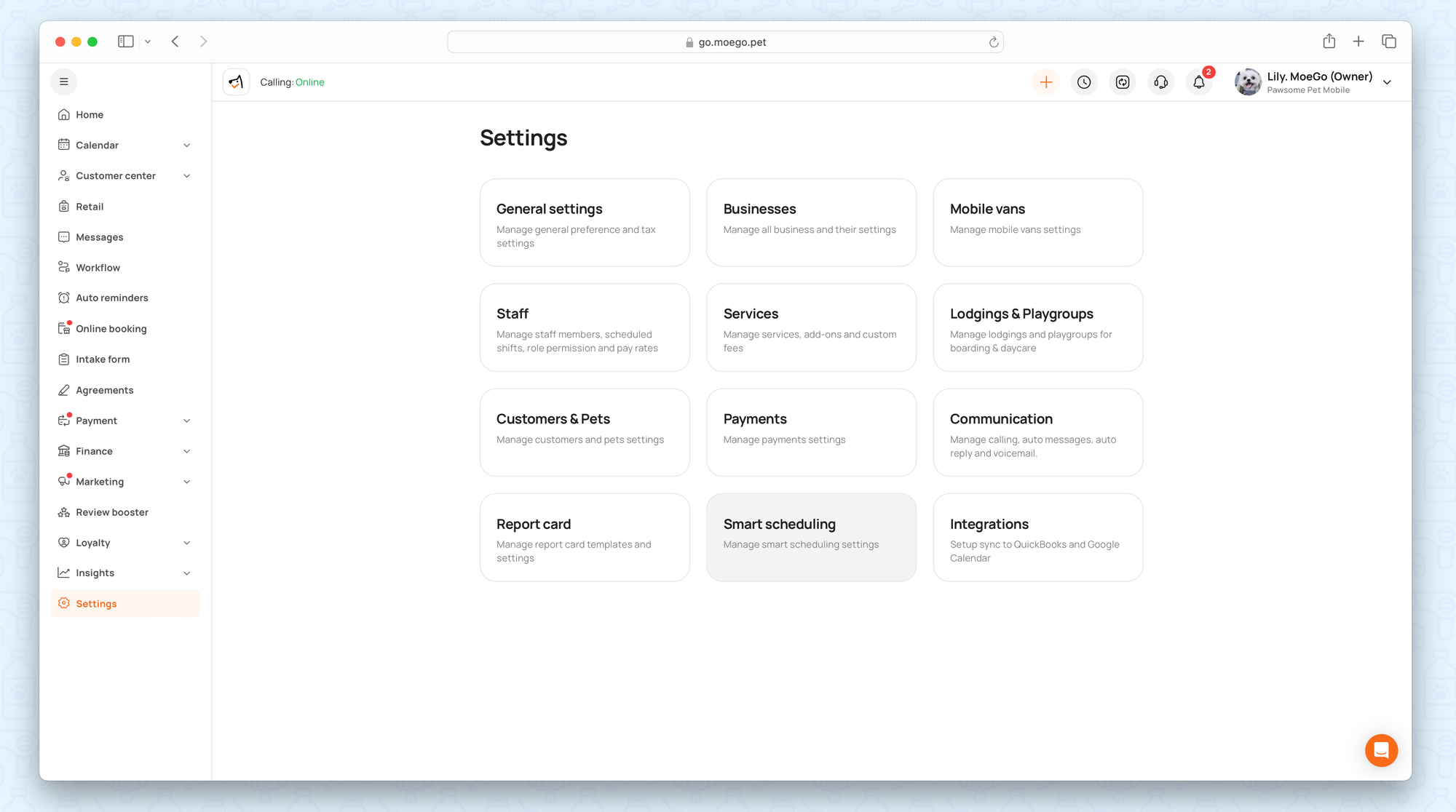Click the headset support icon
The image size is (1456, 812).
pos(1161,82)
